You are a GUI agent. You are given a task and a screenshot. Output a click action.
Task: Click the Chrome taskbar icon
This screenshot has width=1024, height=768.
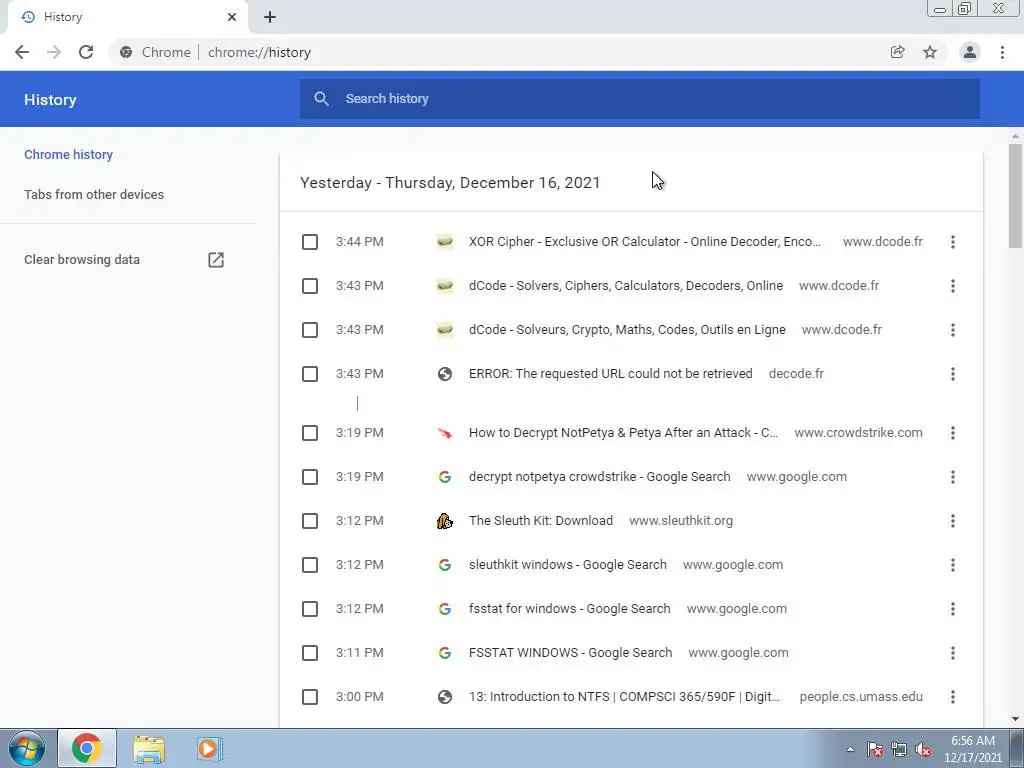tap(87, 748)
